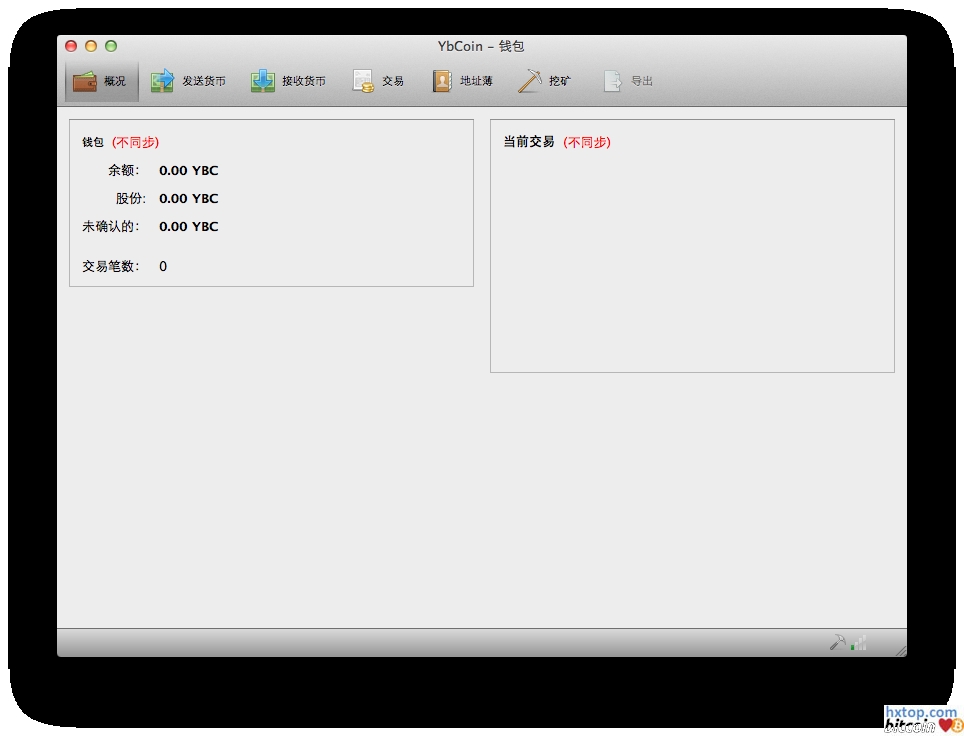Screen dimensions: 964x736
Task: Click the 交易笔数 transaction count value
Action: click(x=163, y=266)
